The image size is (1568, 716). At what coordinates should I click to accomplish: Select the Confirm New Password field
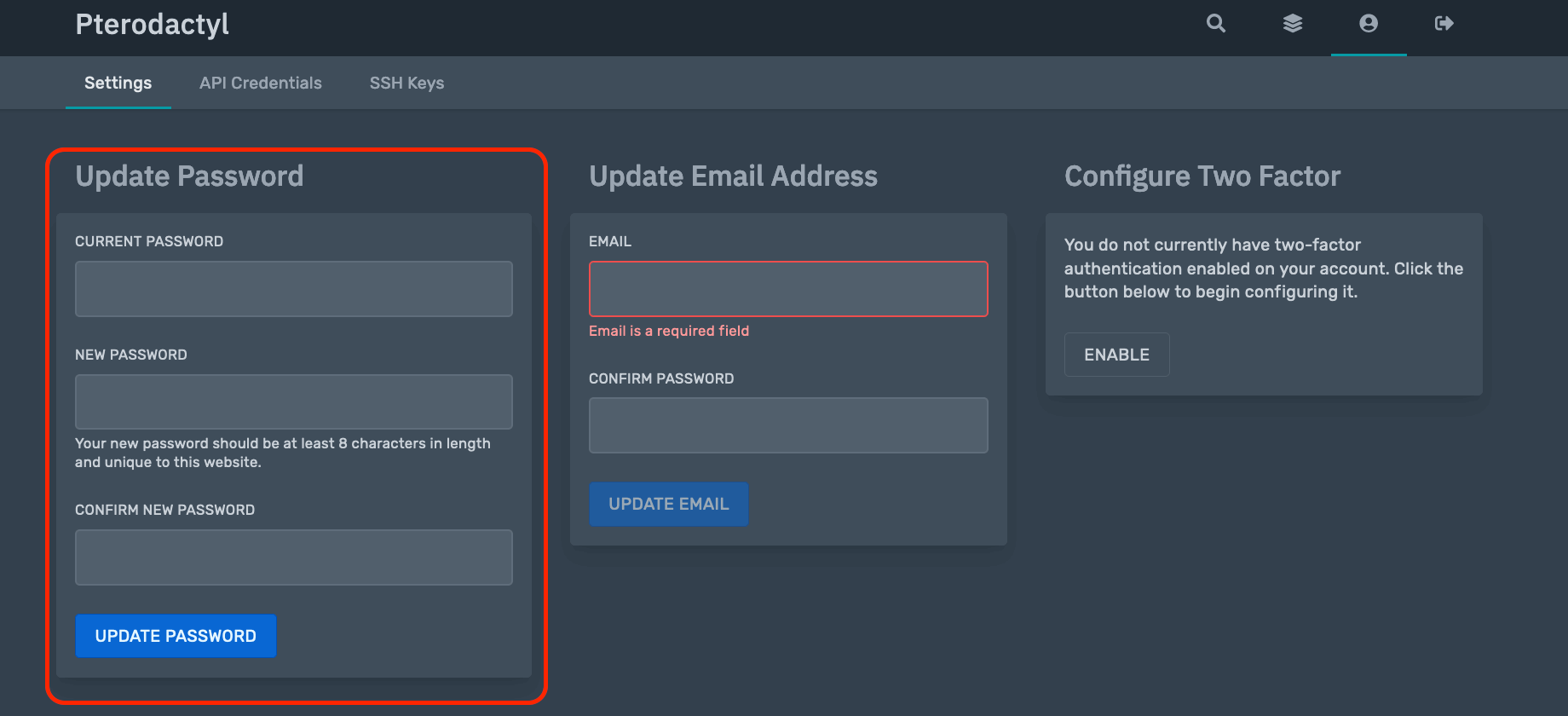point(294,557)
